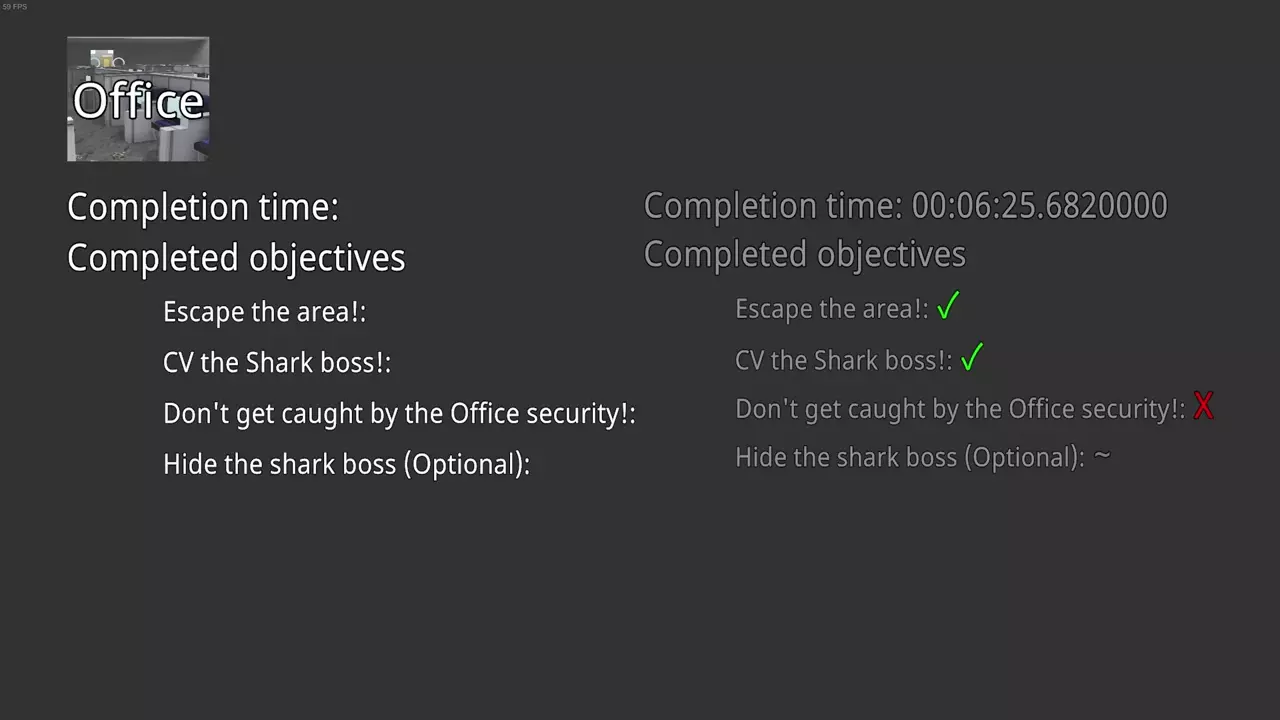Click white Hide the shark boss (Optional) label
The height and width of the screenshot is (720, 1280).
pyautogui.click(x=346, y=465)
